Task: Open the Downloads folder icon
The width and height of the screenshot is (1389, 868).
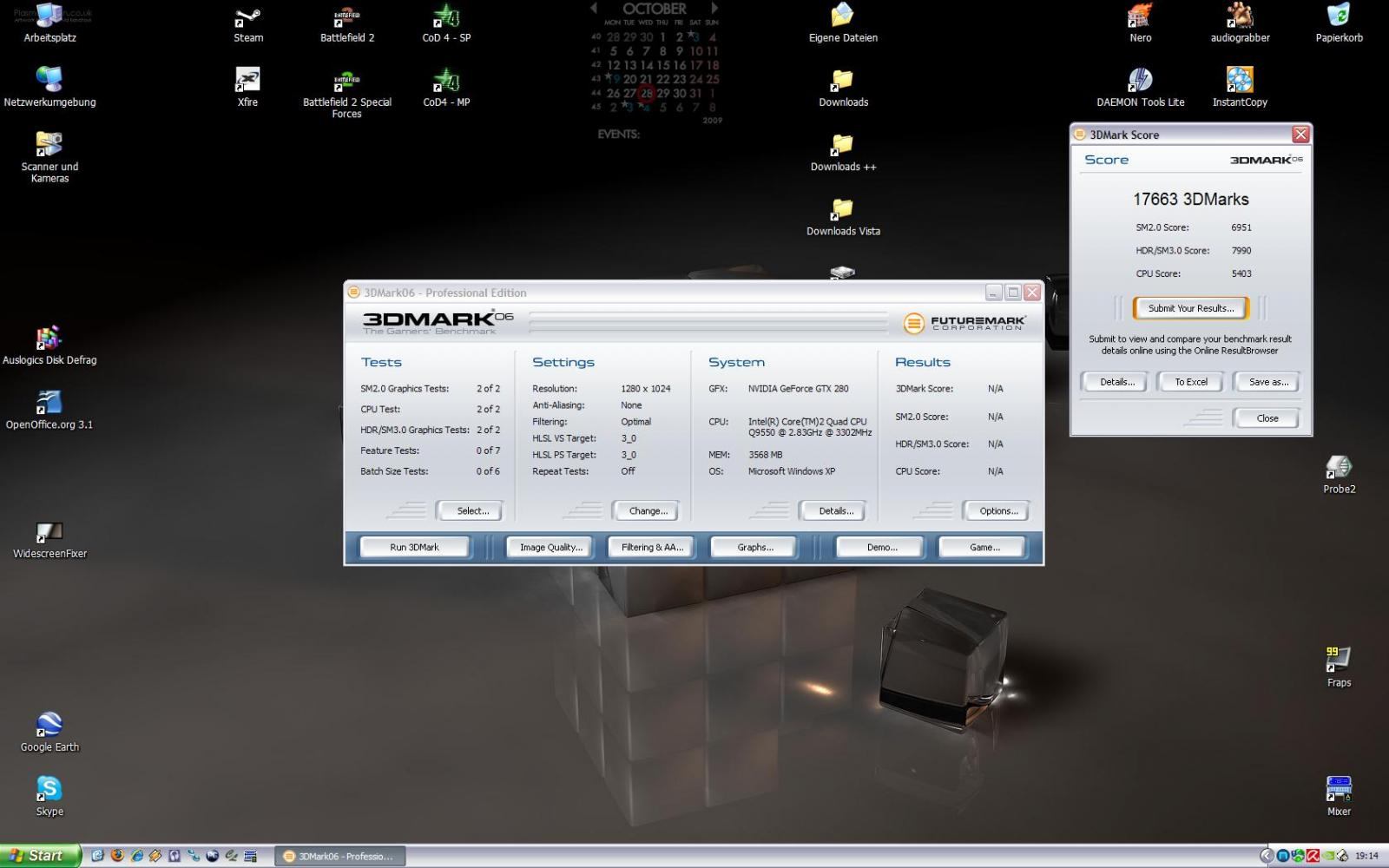Action: tap(843, 87)
